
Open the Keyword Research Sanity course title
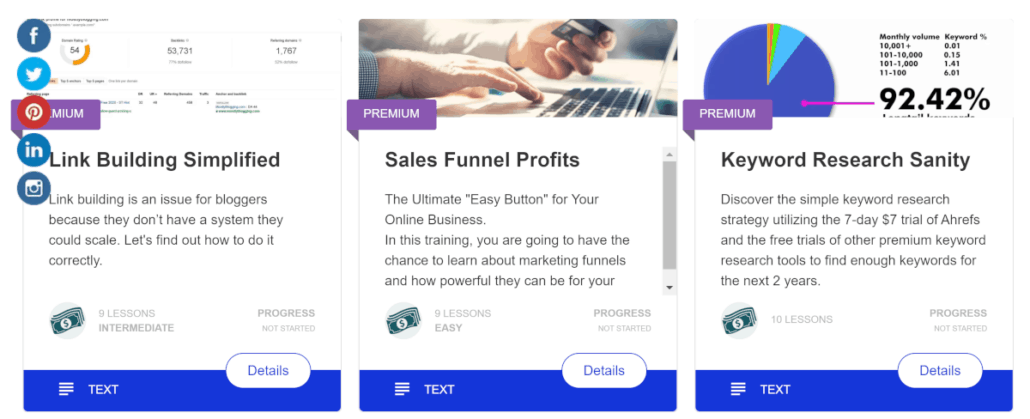[845, 159]
